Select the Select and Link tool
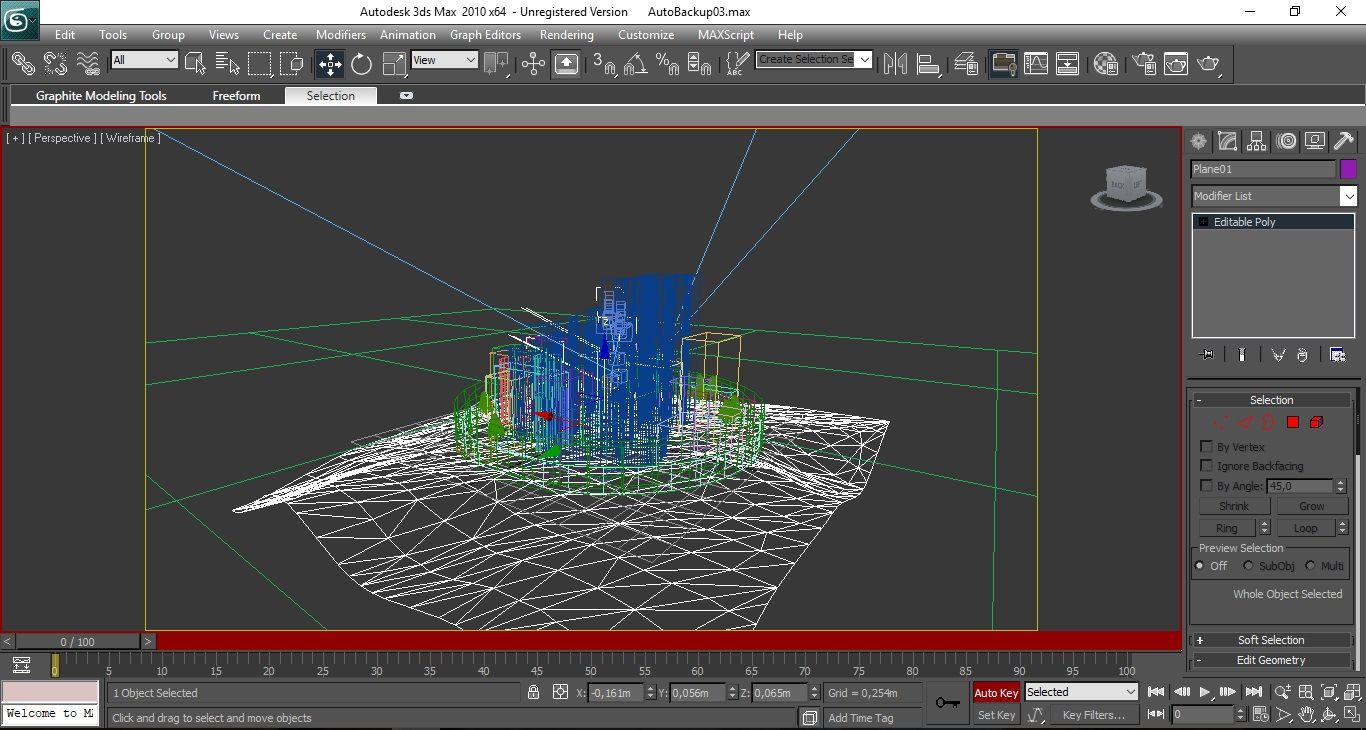Screen dimensions: 1366x730 coord(22,64)
